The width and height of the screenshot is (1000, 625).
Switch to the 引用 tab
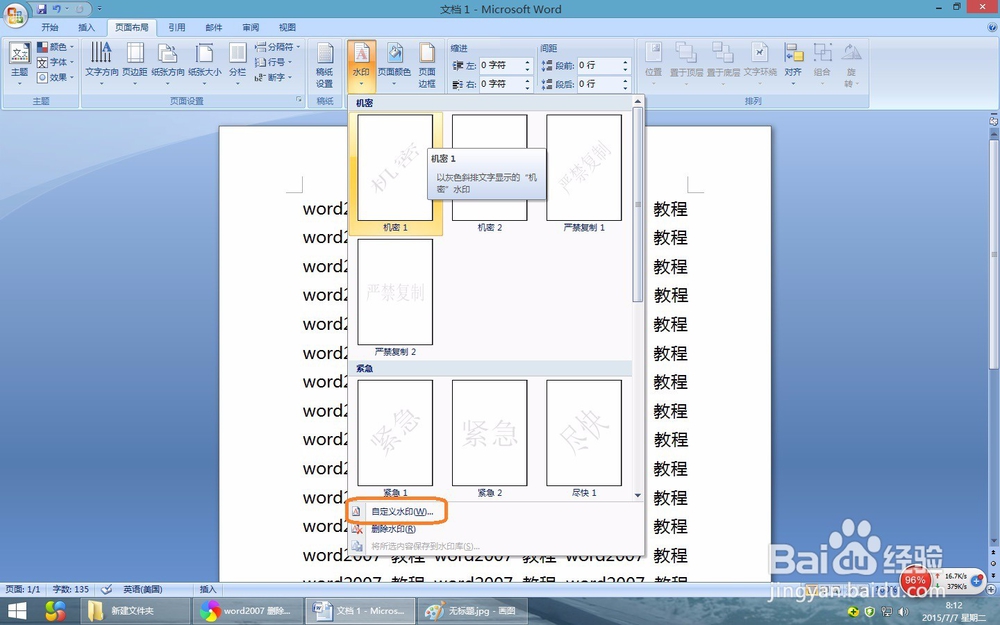pos(177,27)
